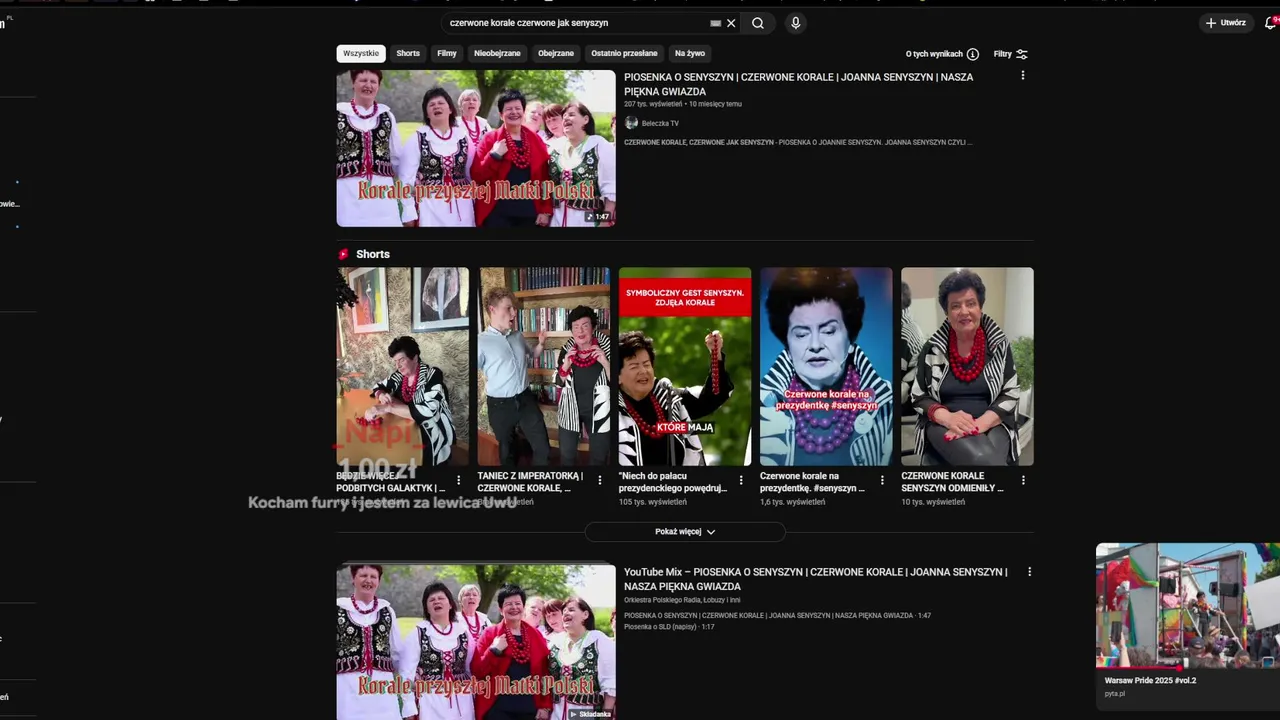Play first result thumbnail Korale przyszłej Matki Polski
Viewport: 1280px width, 720px height.
[476, 148]
